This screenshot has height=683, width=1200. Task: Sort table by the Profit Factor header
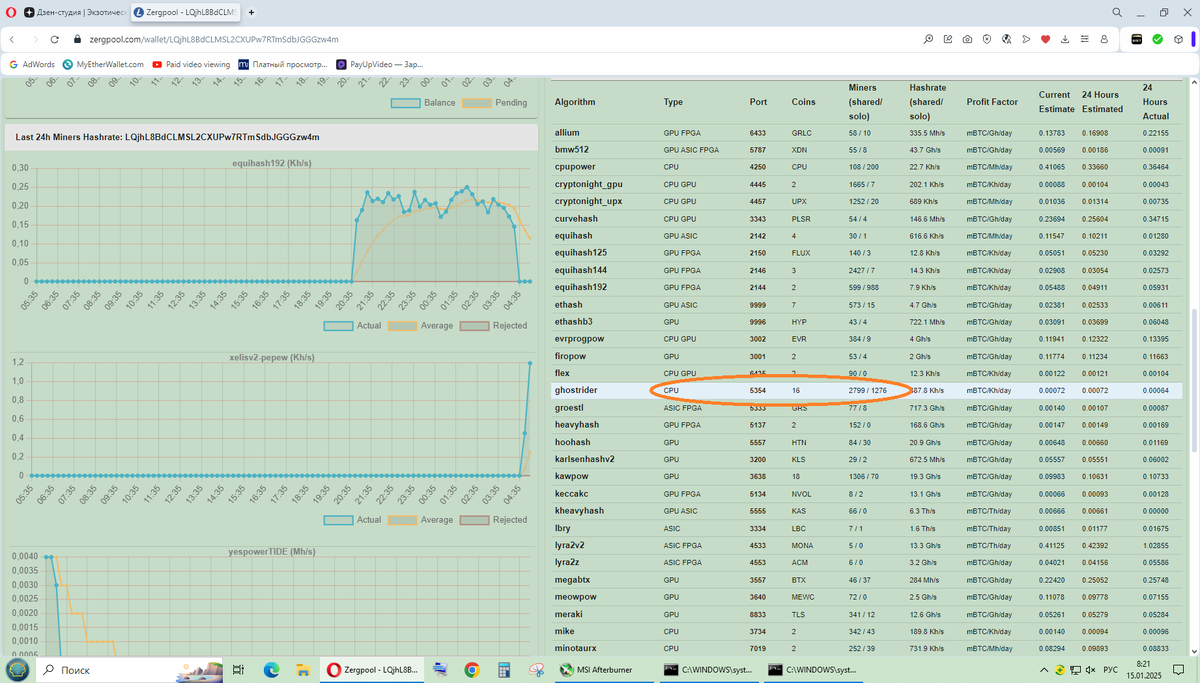[992, 102]
